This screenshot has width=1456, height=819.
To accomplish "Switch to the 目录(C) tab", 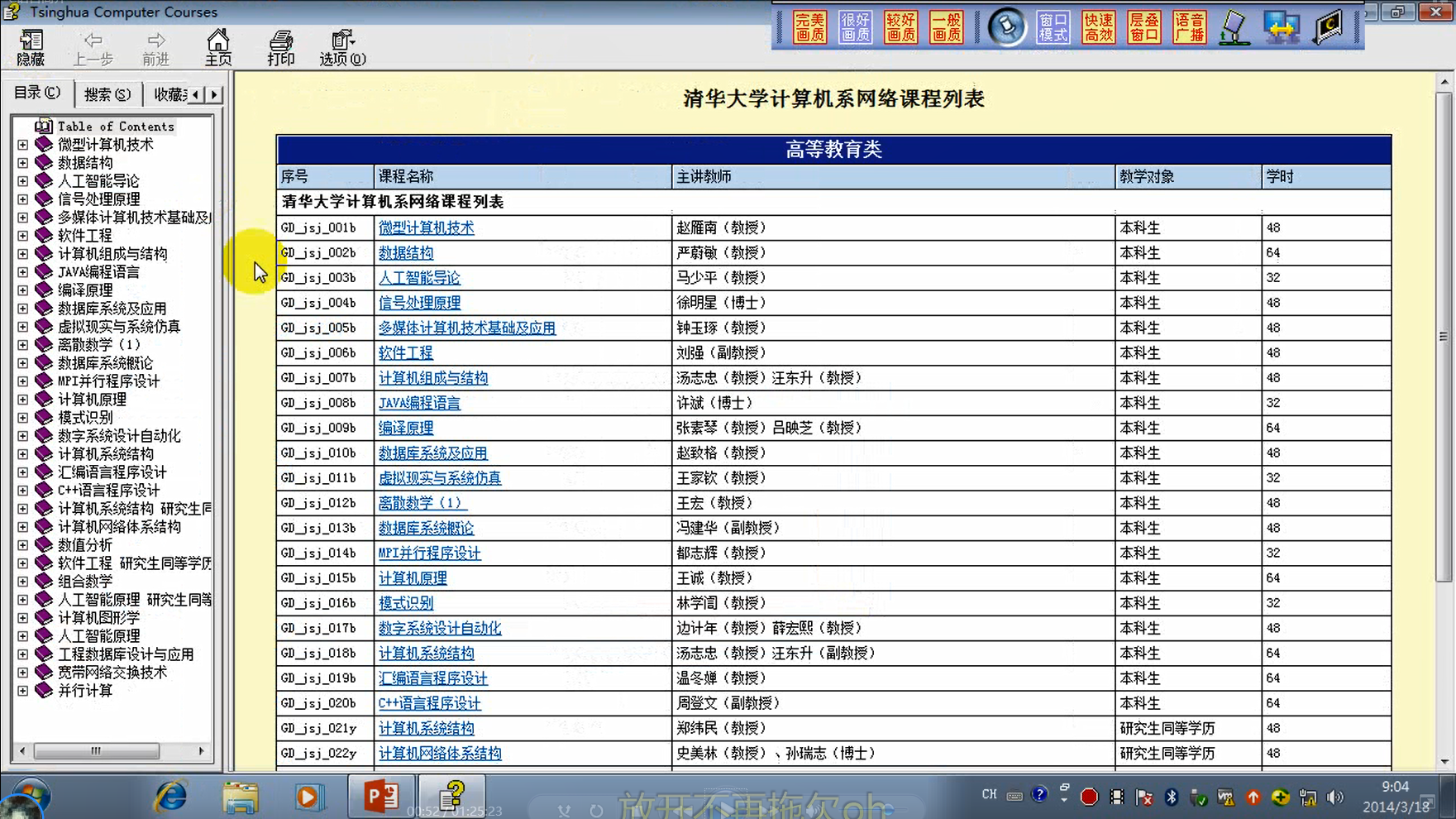I will [37, 93].
